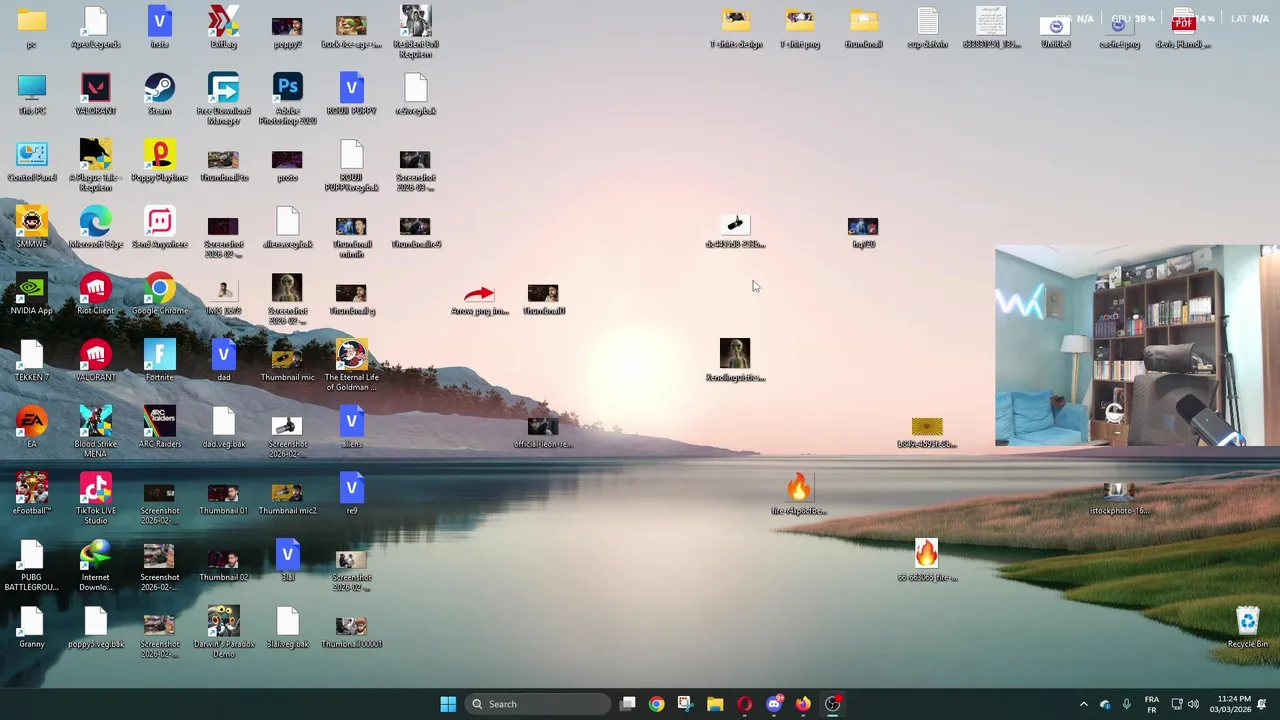1280x720 pixels.
Task: Select the 'thumbnail' folder at top
Action: [863, 28]
